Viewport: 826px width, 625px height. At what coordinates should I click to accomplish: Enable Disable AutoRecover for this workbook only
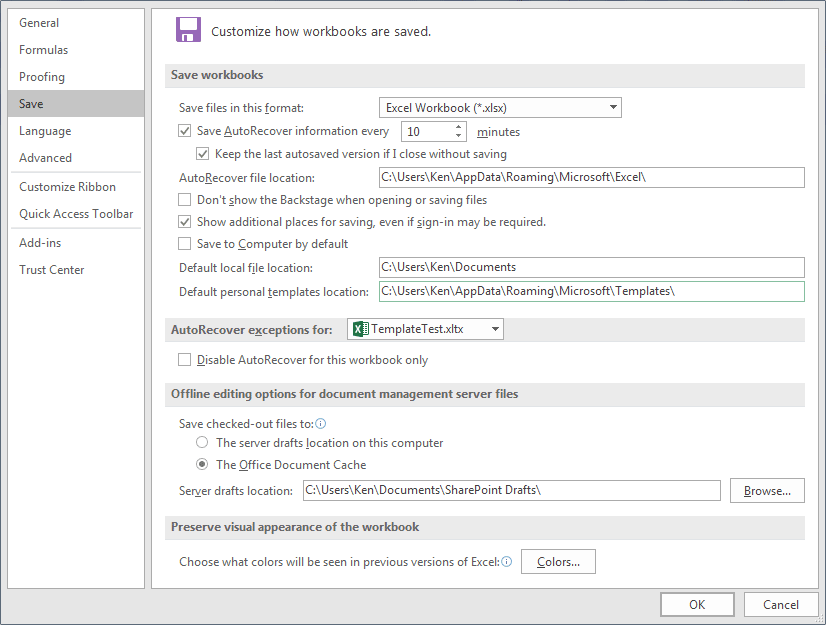pyautogui.click(x=184, y=359)
